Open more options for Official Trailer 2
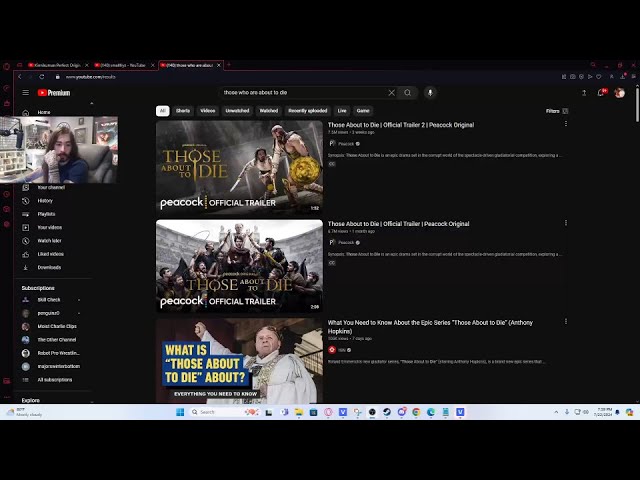640x480 pixels. click(x=566, y=124)
